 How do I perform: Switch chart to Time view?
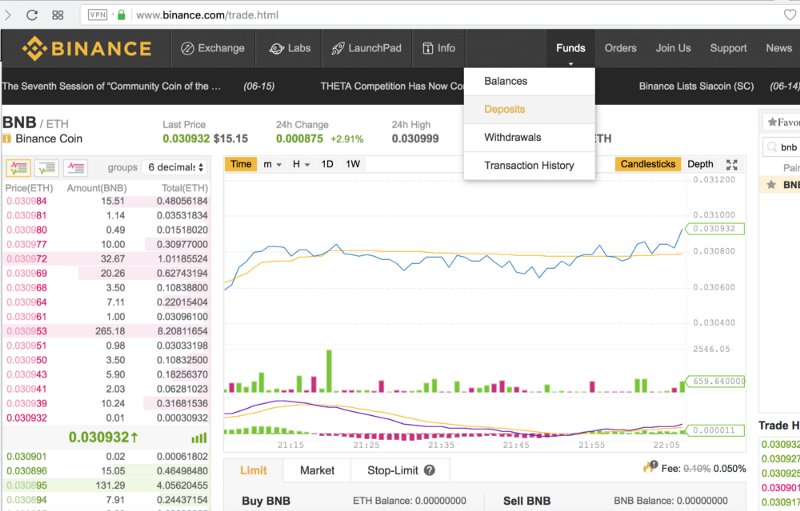(x=241, y=164)
